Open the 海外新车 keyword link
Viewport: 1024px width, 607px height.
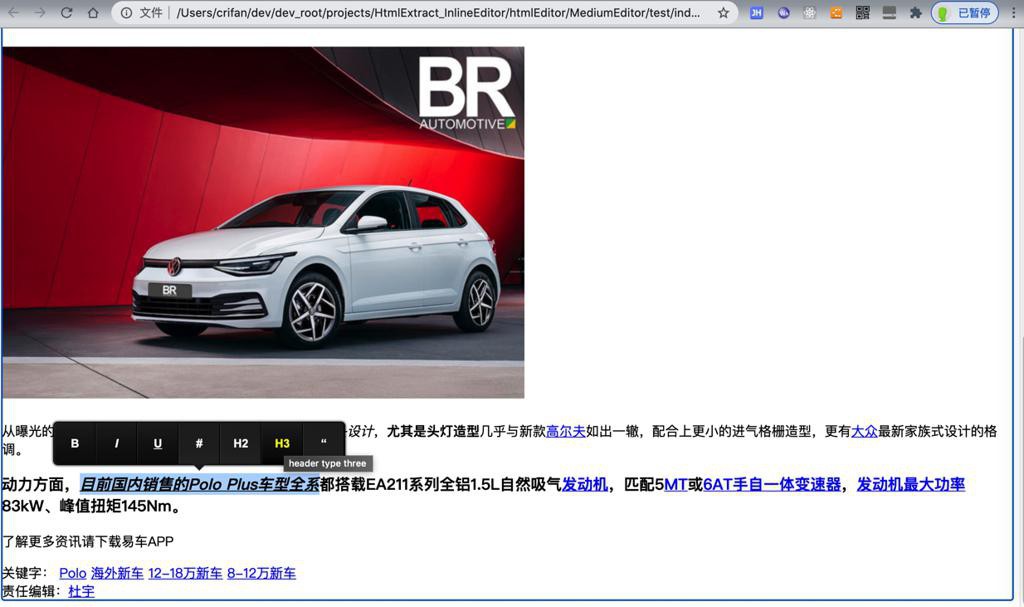(x=117, y=574)
